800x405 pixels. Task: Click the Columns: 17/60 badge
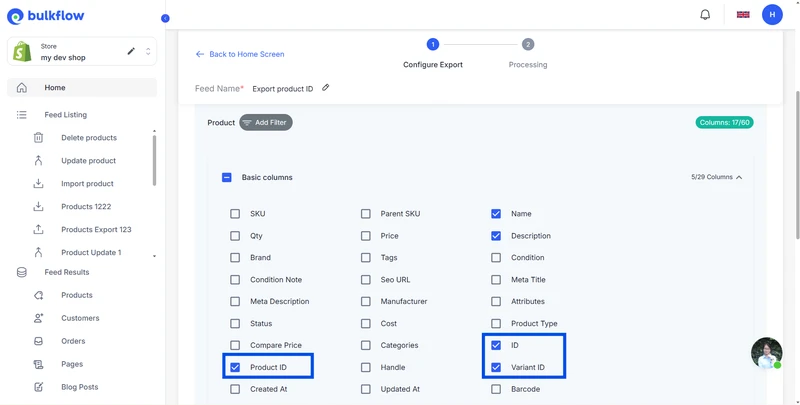724,122
